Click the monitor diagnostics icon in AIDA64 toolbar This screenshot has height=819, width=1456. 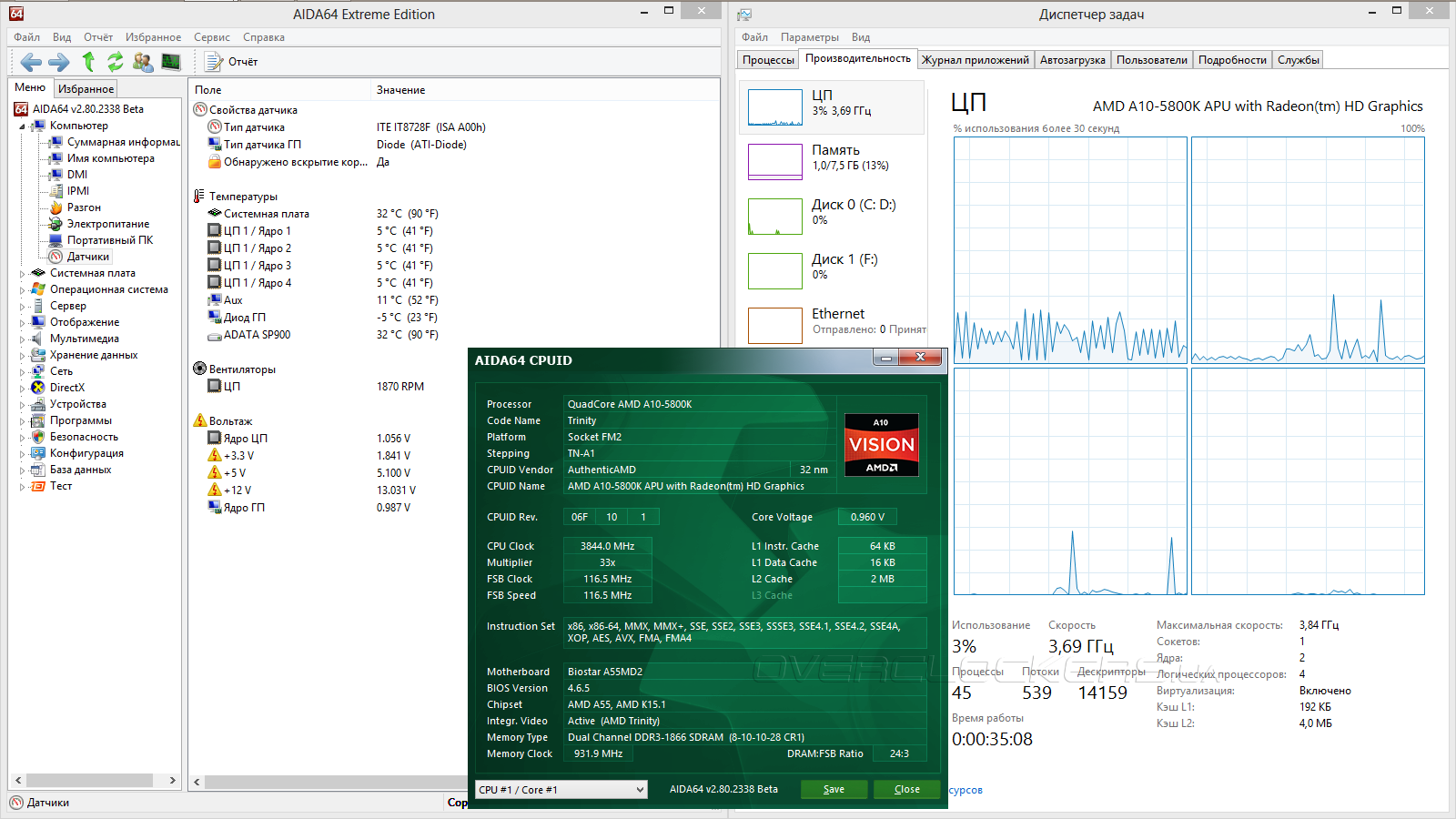tap(171, 62)
